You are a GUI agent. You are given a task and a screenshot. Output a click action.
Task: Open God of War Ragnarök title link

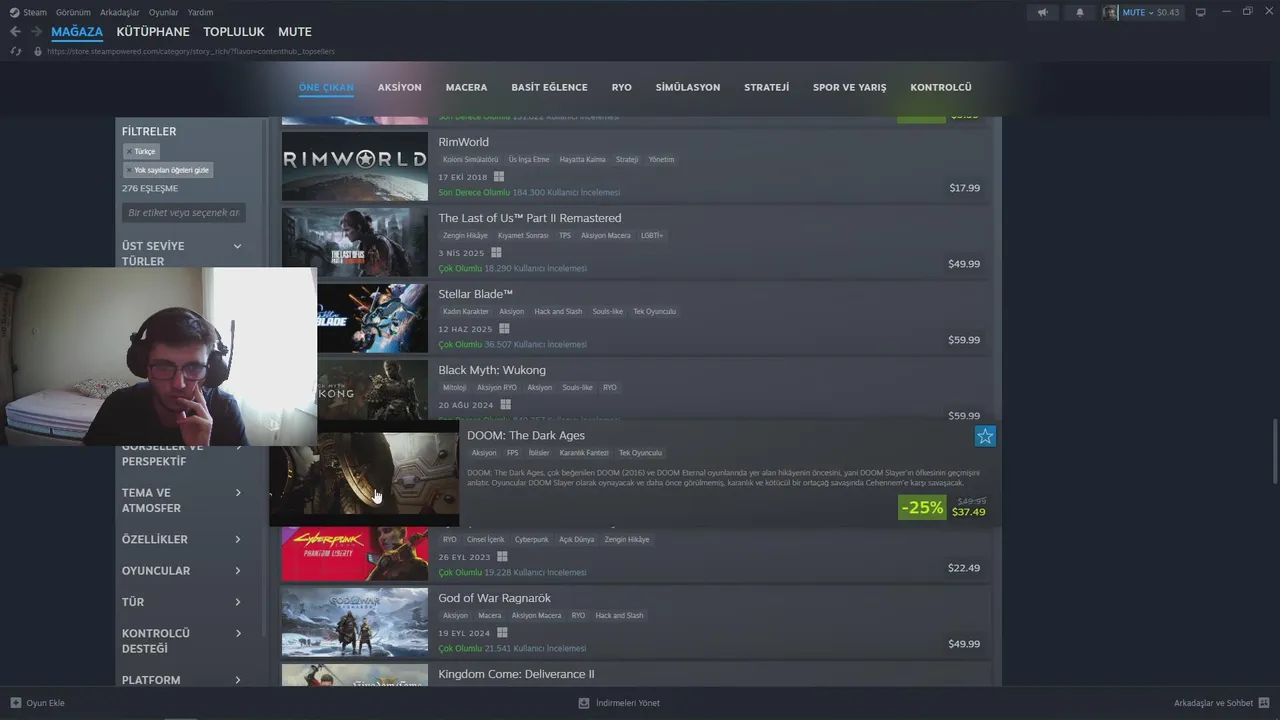coord(494,598)
